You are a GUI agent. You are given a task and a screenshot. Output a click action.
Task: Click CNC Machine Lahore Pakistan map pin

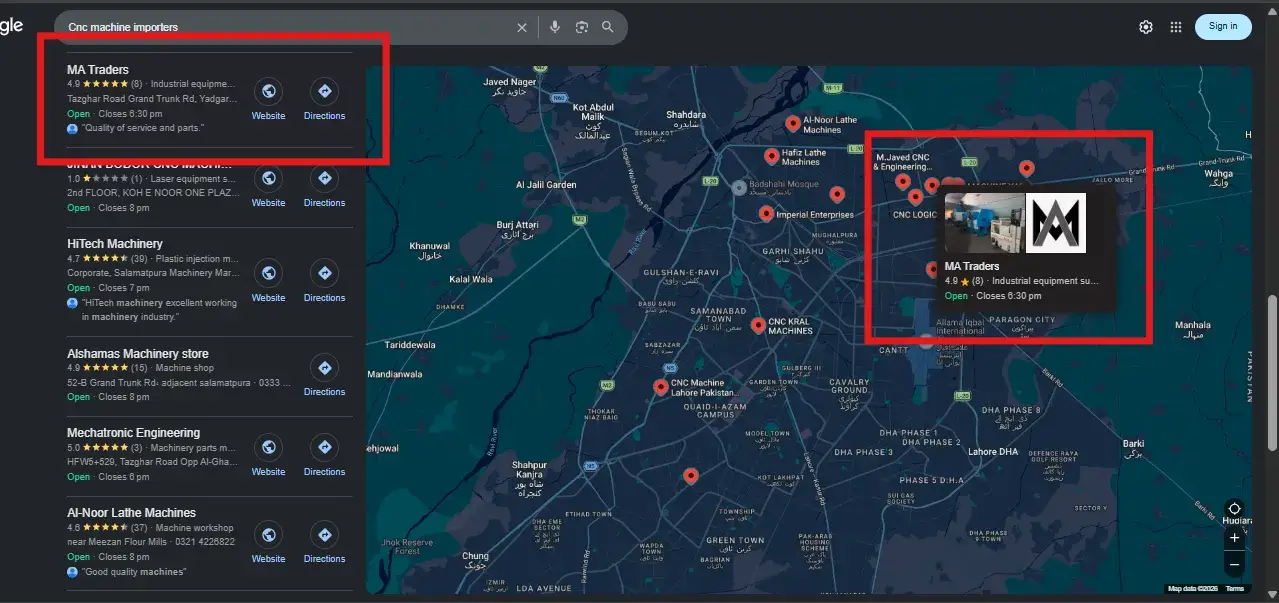coord(660,387)
